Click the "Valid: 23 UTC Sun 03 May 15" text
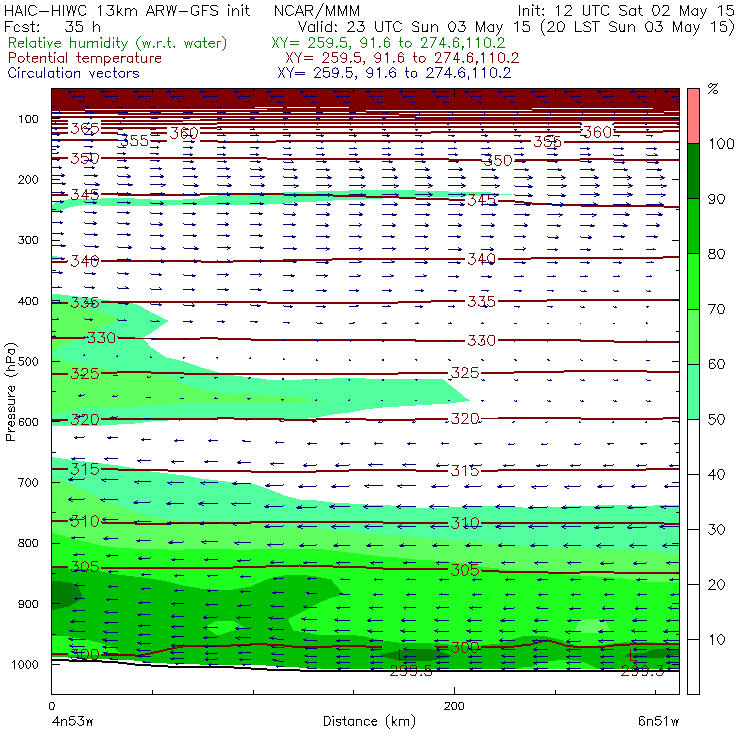The width and height of the screenshot is (740, 740). pyautogui.click(x=414, y=26)
